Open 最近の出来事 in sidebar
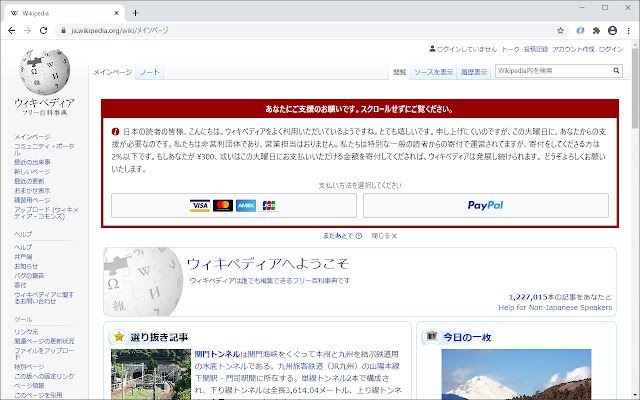Image resolution: width=640 pixels, height=400 pixels. pos(32,162)
